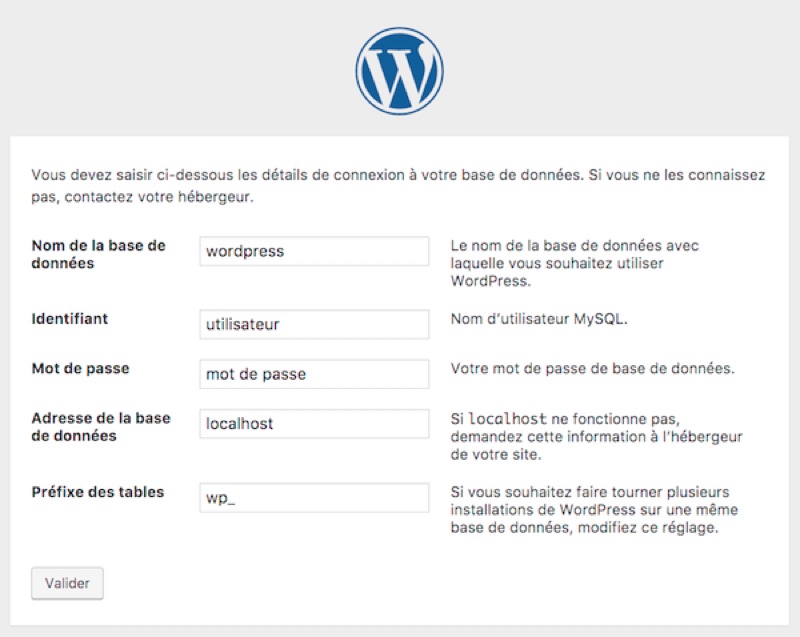
Task: Click the WordPress logo at top
Action: click(399, 70)
